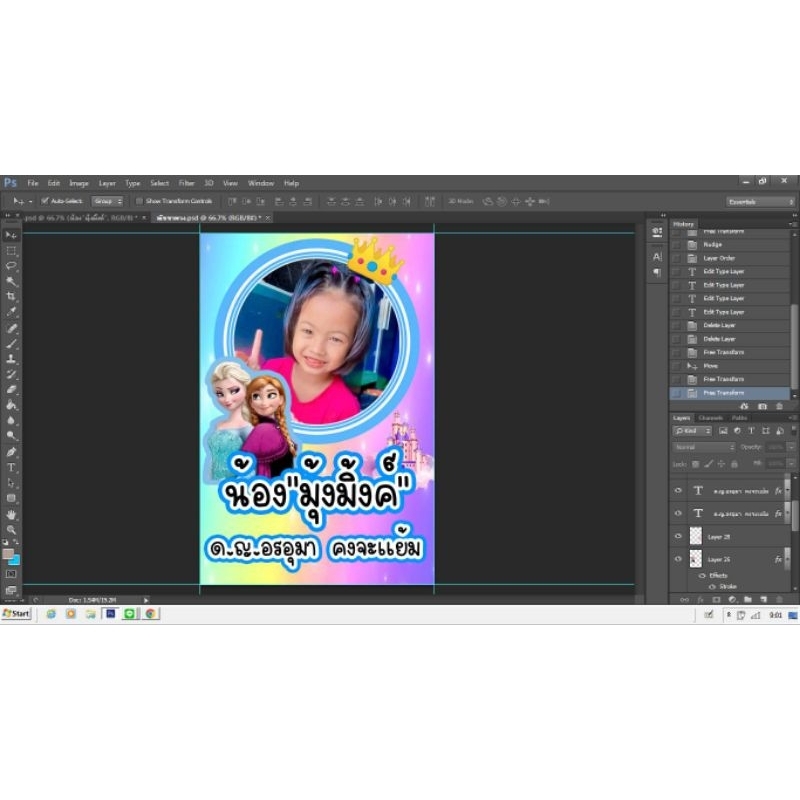This screenshot has width=800, height=800.
Task: Filter layers by pixel layers icon
Action: [x=723, y=431]
